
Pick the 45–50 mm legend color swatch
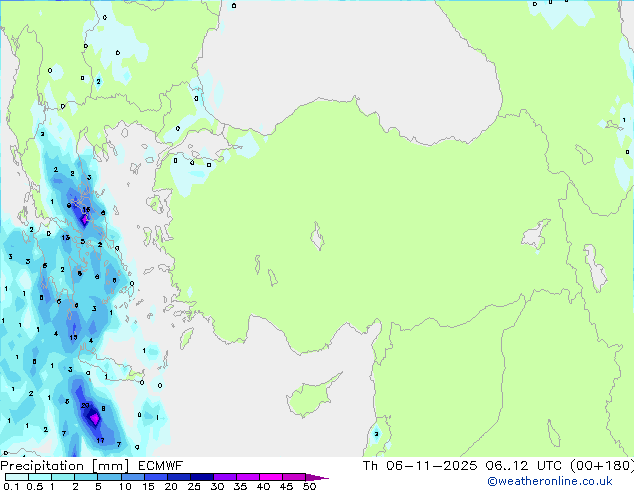point(294,477)
